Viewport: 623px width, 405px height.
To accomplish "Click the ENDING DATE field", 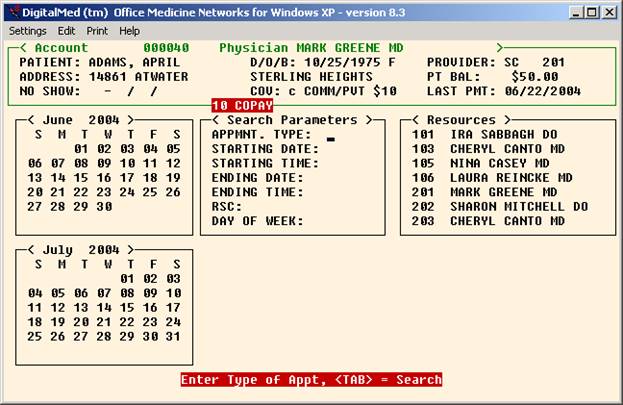I will pyautogui.click(x=345, y=178).
